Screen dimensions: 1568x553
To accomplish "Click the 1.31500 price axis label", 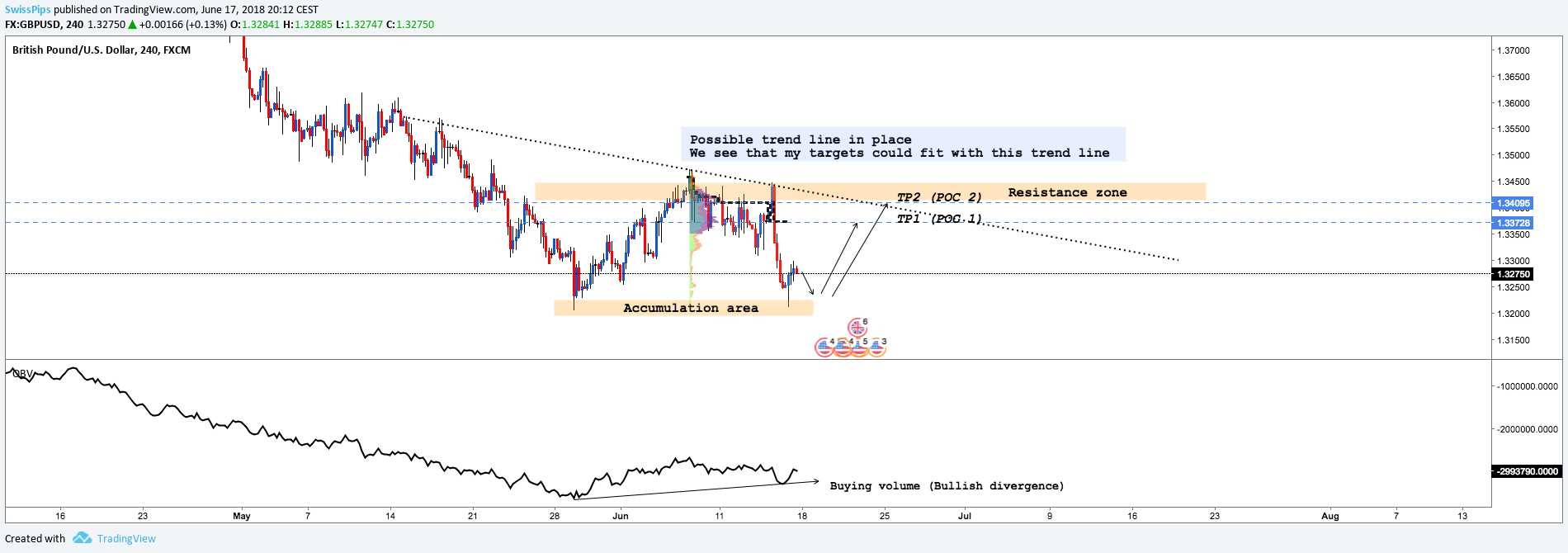I will (1513, 340).
